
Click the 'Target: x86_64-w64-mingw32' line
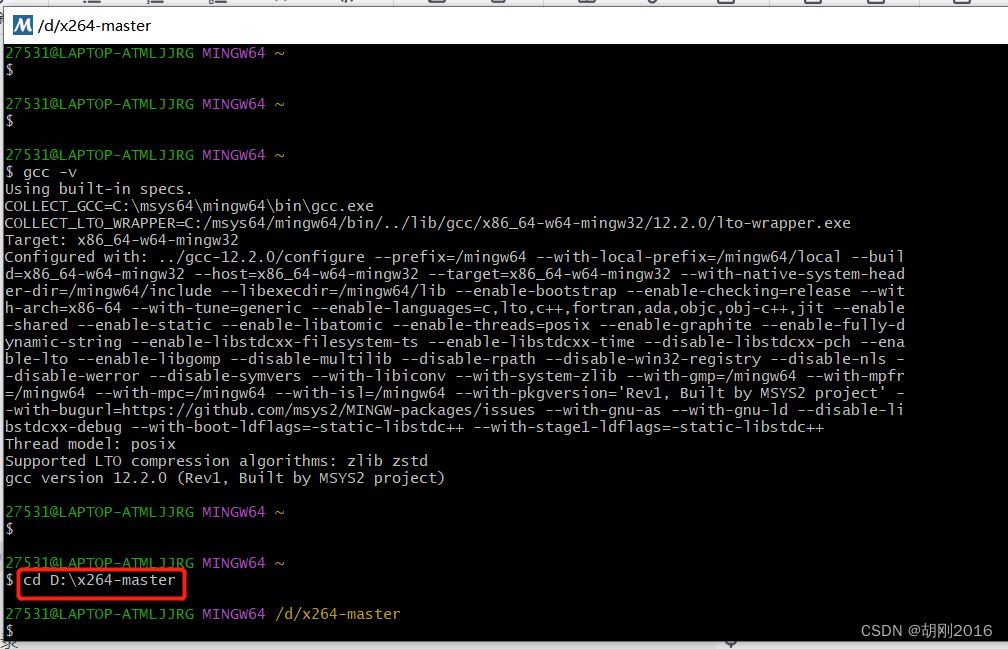(x=121, y=240)
